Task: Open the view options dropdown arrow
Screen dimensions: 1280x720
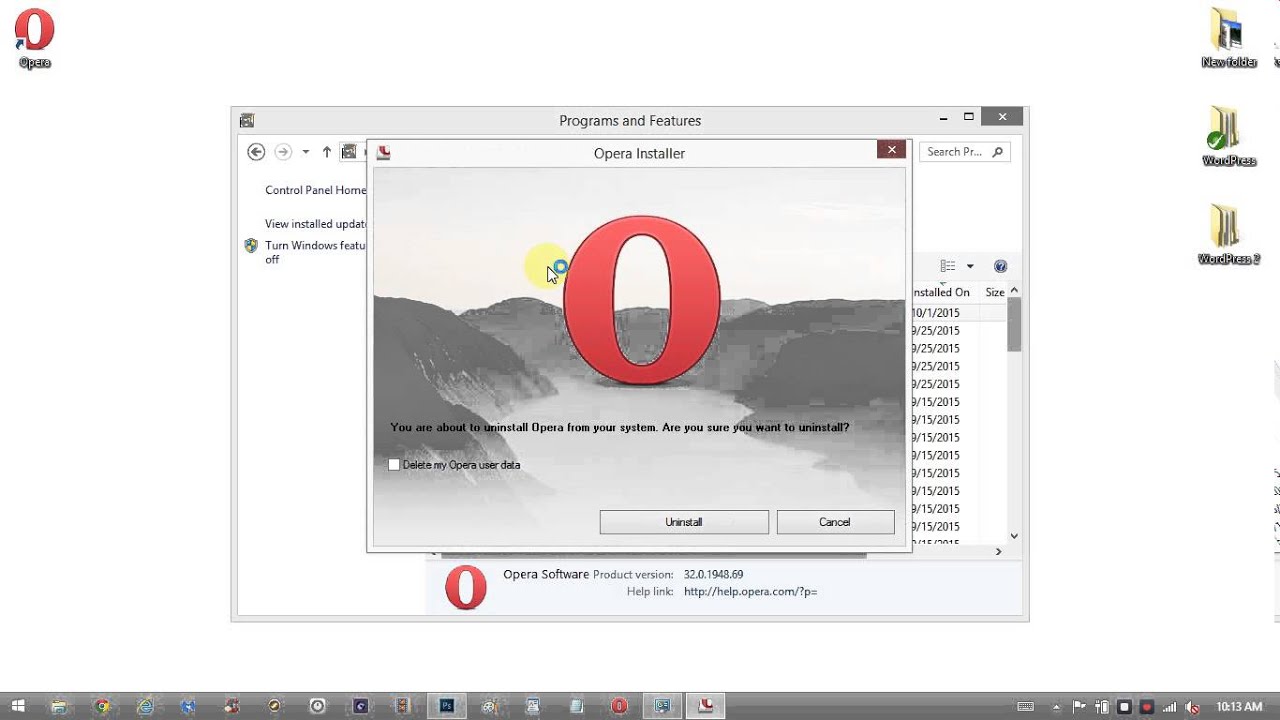Action: coord(970,266)
